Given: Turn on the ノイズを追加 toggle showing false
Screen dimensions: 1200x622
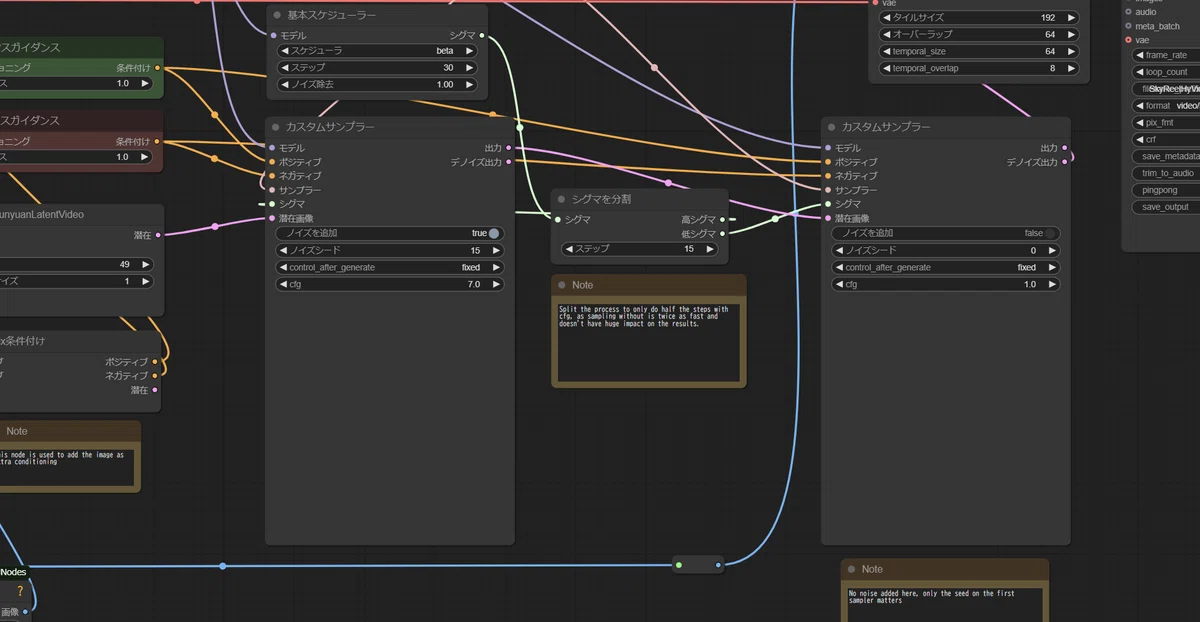Looking at the screenshot, I should tap(1050, 233).
